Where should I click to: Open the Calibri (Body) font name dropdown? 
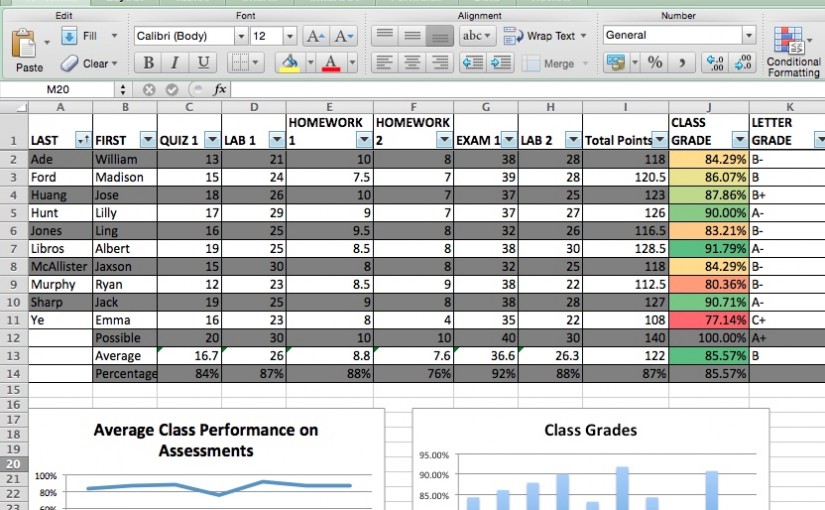[240, 36]
